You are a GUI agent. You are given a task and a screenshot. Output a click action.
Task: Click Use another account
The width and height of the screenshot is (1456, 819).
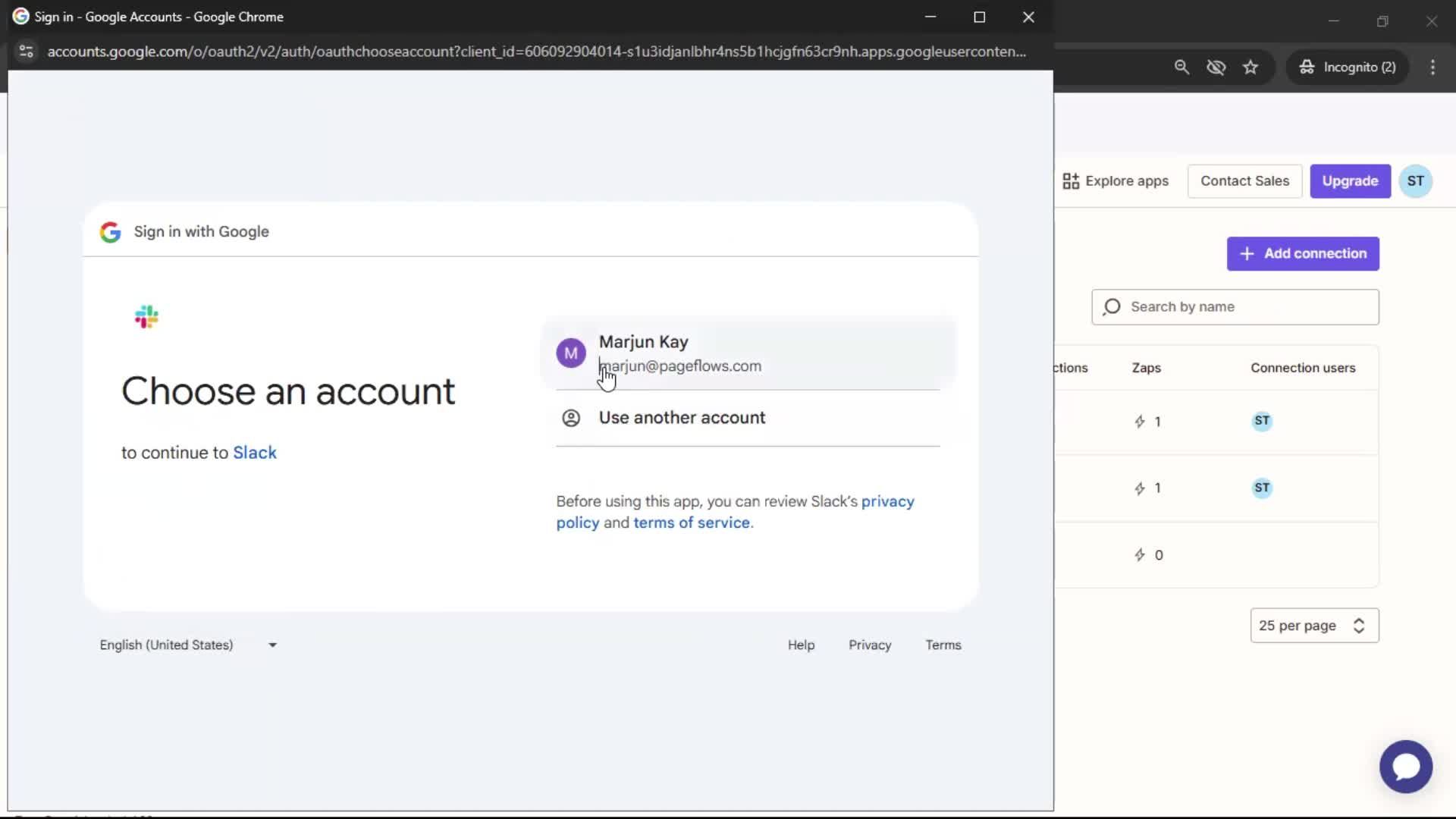coord(748,418)
